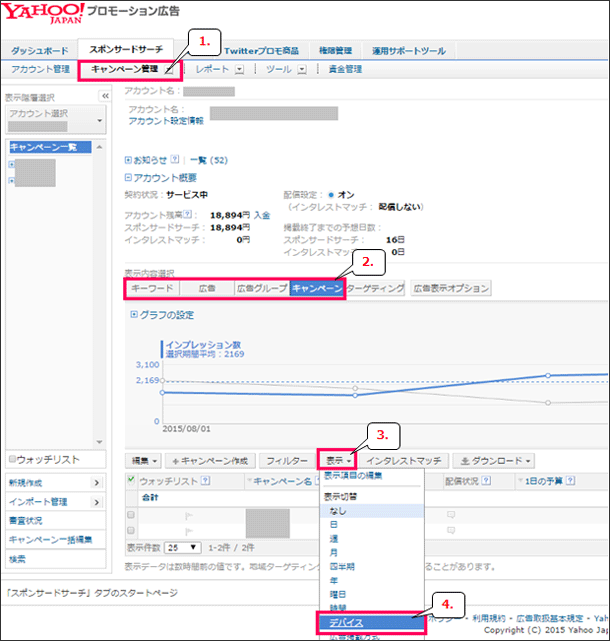610x641 pixels.
Task: Click the Yahoo! JAPAN logo
Action: pos(43,13)
